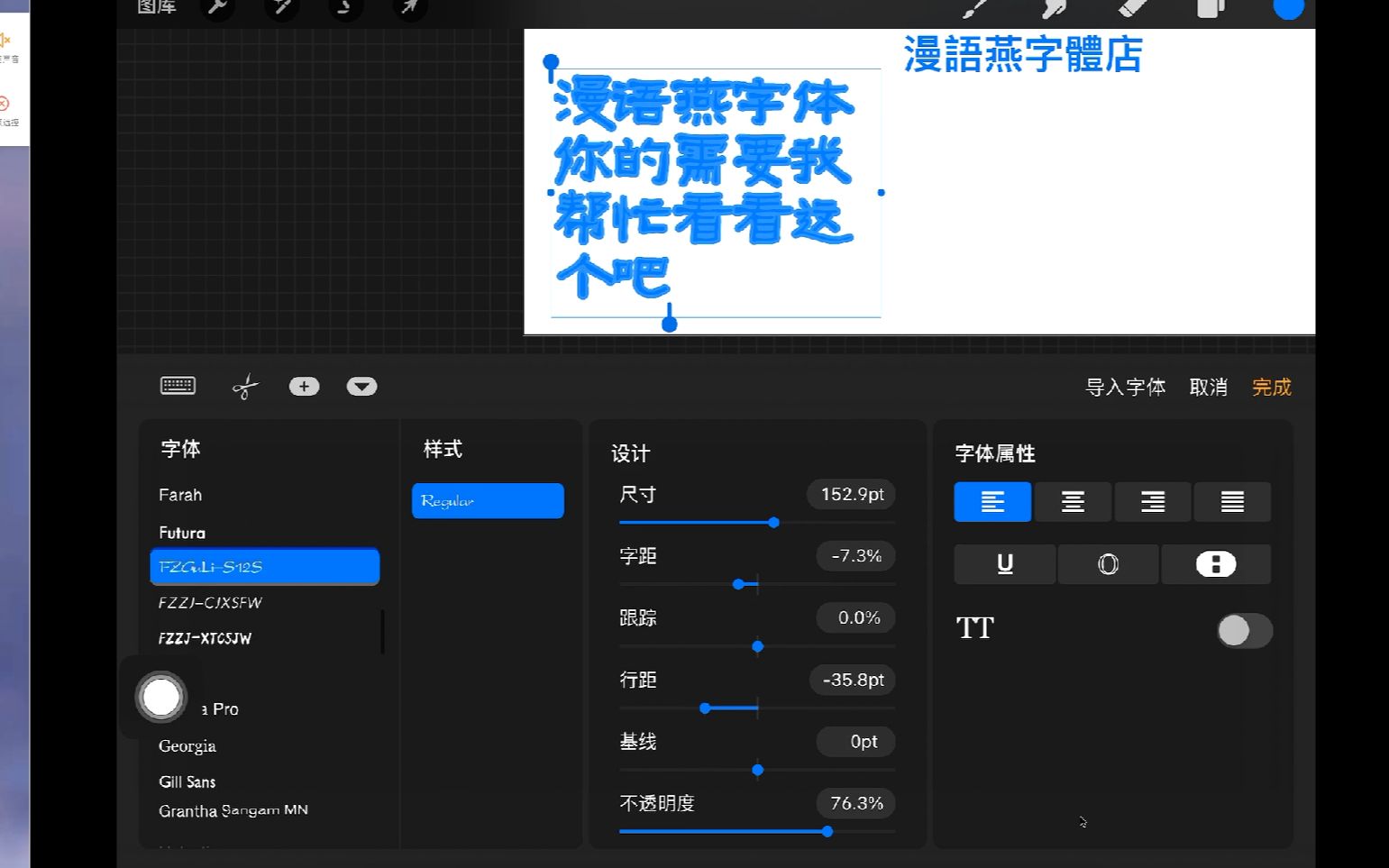Viewport: 1389px width, 868px height.
Task: Tap the white AssistiveTouch circle button
Action: pyautogui.click(x=161, y=697)
